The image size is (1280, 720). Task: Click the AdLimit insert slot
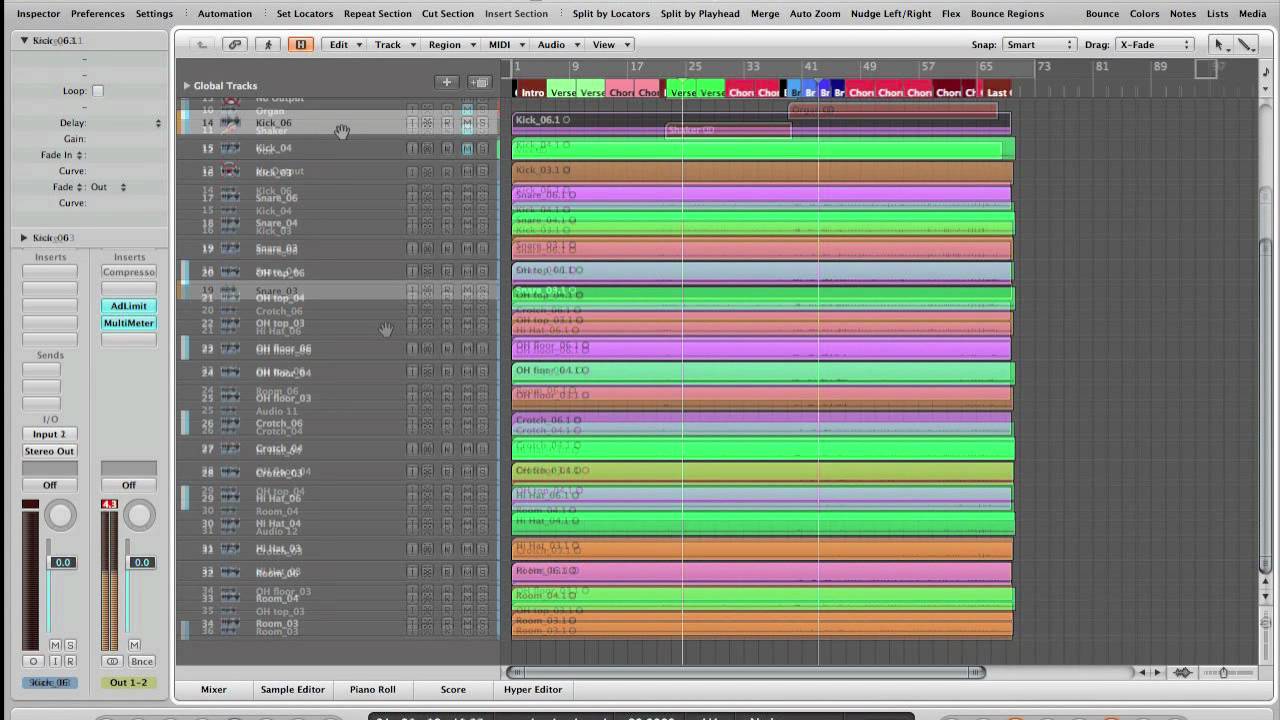click(x=129, y=306)
